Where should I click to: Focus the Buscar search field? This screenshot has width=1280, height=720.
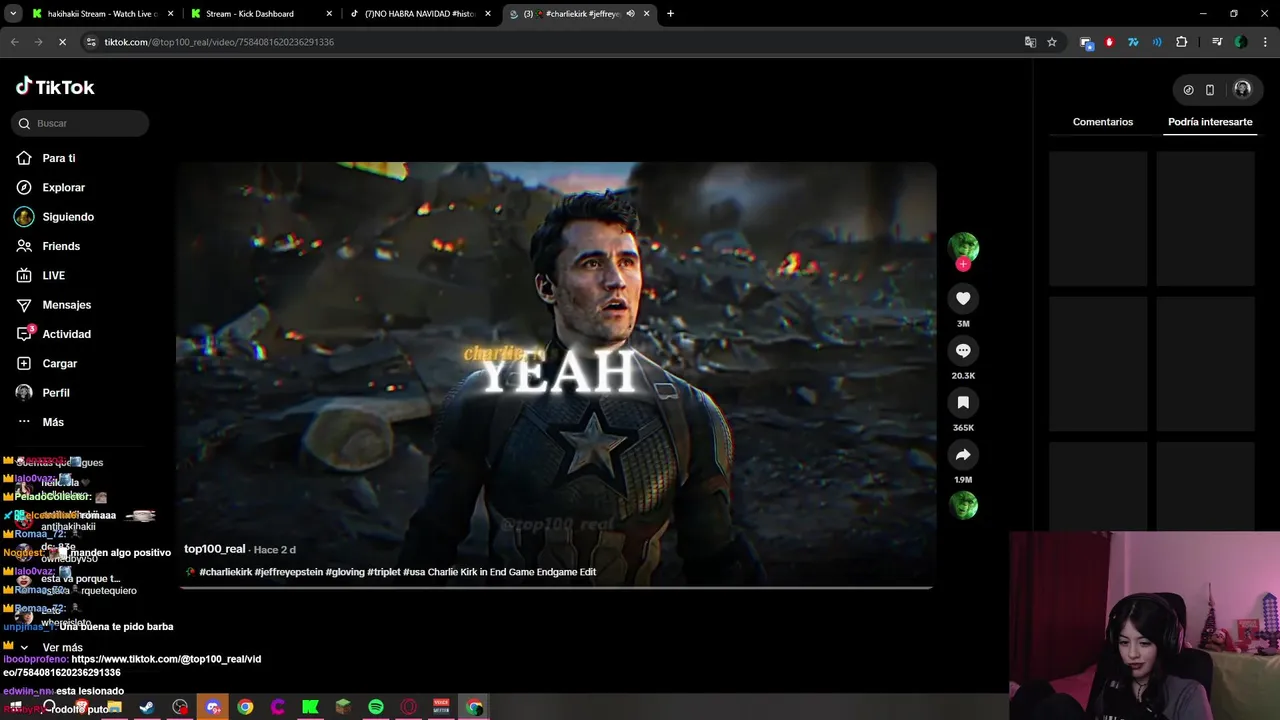(x=80, y=123)
